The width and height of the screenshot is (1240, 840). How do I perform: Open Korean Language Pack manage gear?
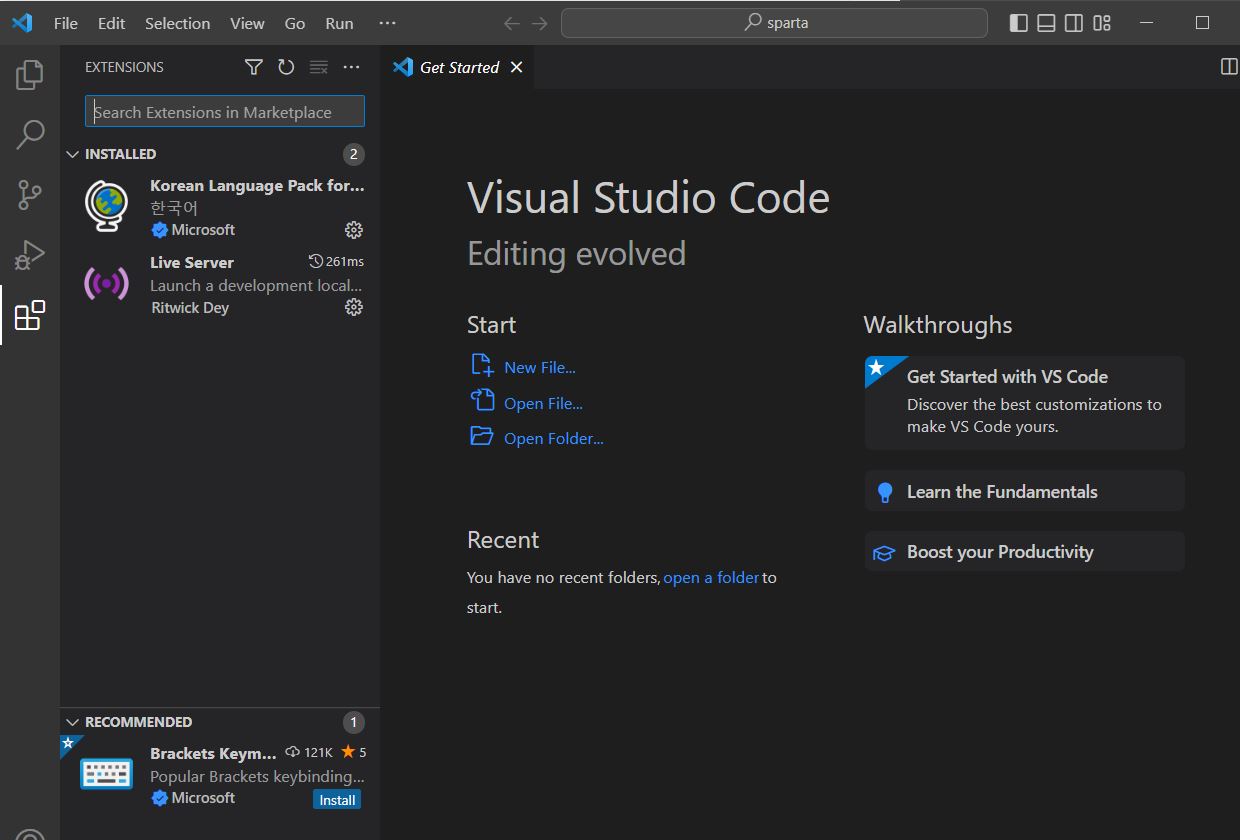pyautogui.click(x=353, y=230)
